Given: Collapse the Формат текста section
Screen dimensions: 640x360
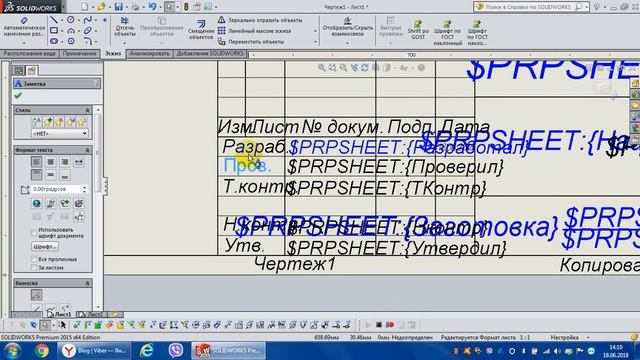Looking at the screenshot, I should pyautogui.click(x=87, y=150).
